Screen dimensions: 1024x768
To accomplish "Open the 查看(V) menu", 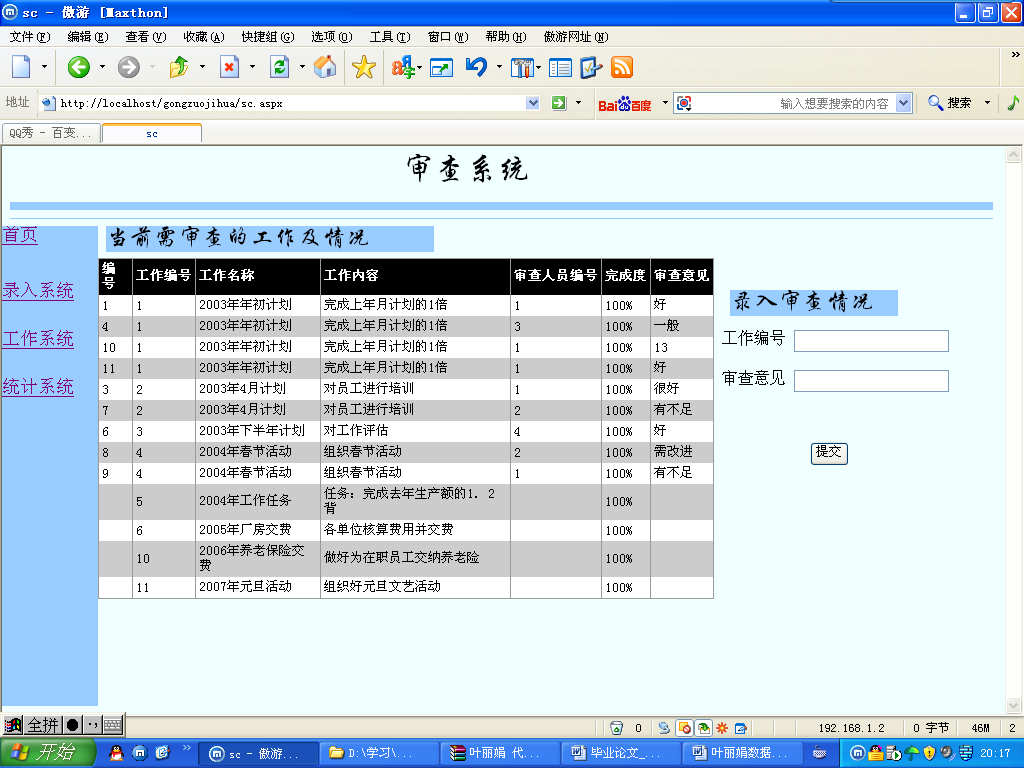I will tap(146, 37).
